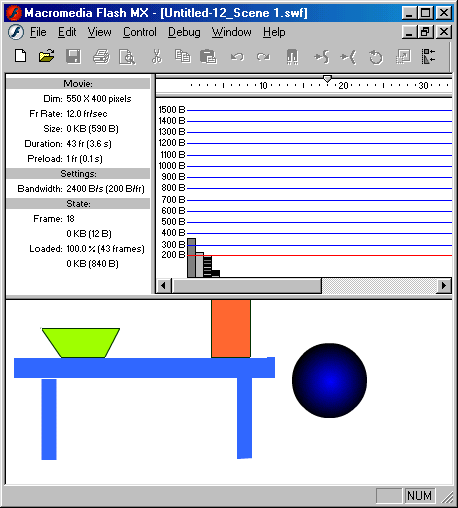Click the Undo arrow icon

tap(237, 57)
